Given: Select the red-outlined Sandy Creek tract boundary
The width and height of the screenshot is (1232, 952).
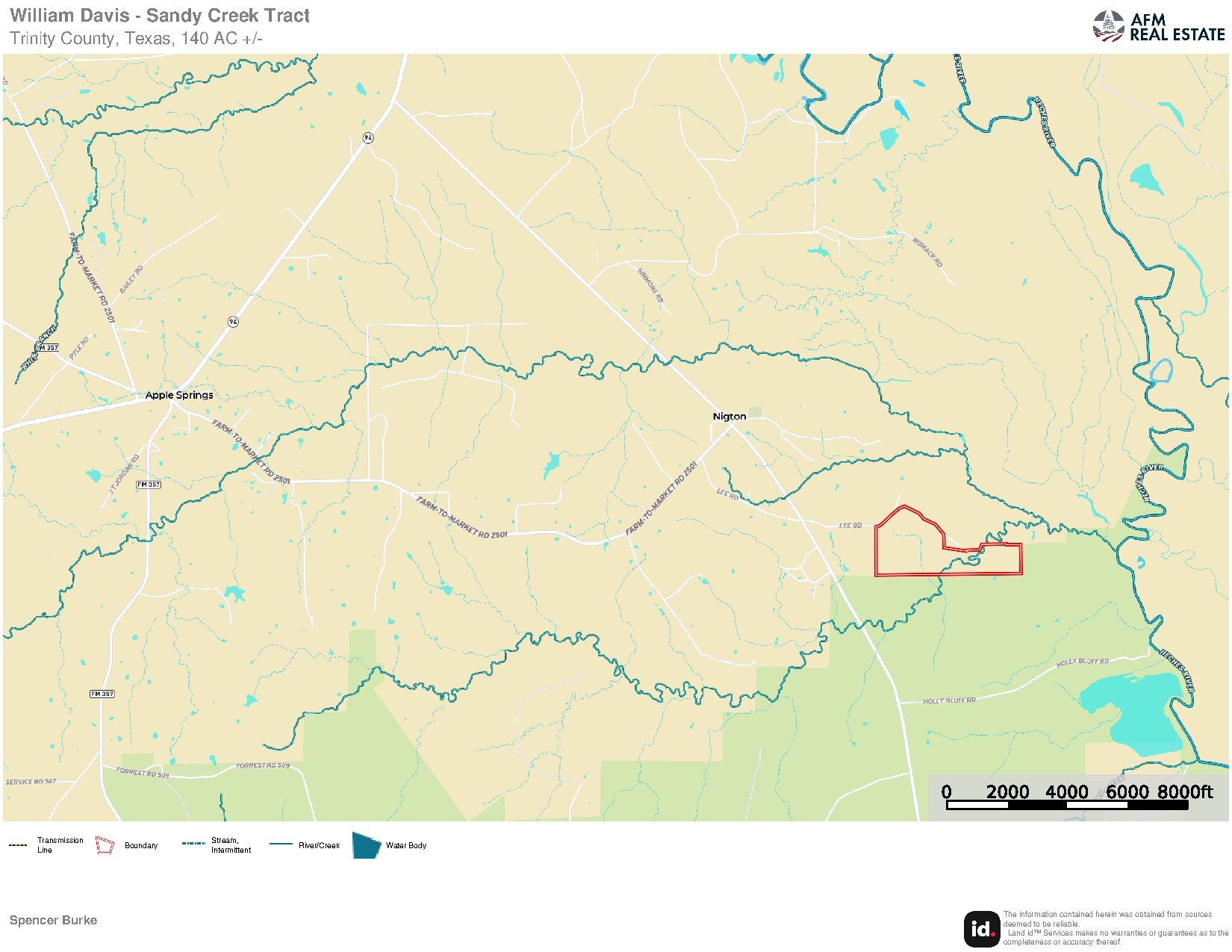Looking at the screenshot, I should [948, 544].
